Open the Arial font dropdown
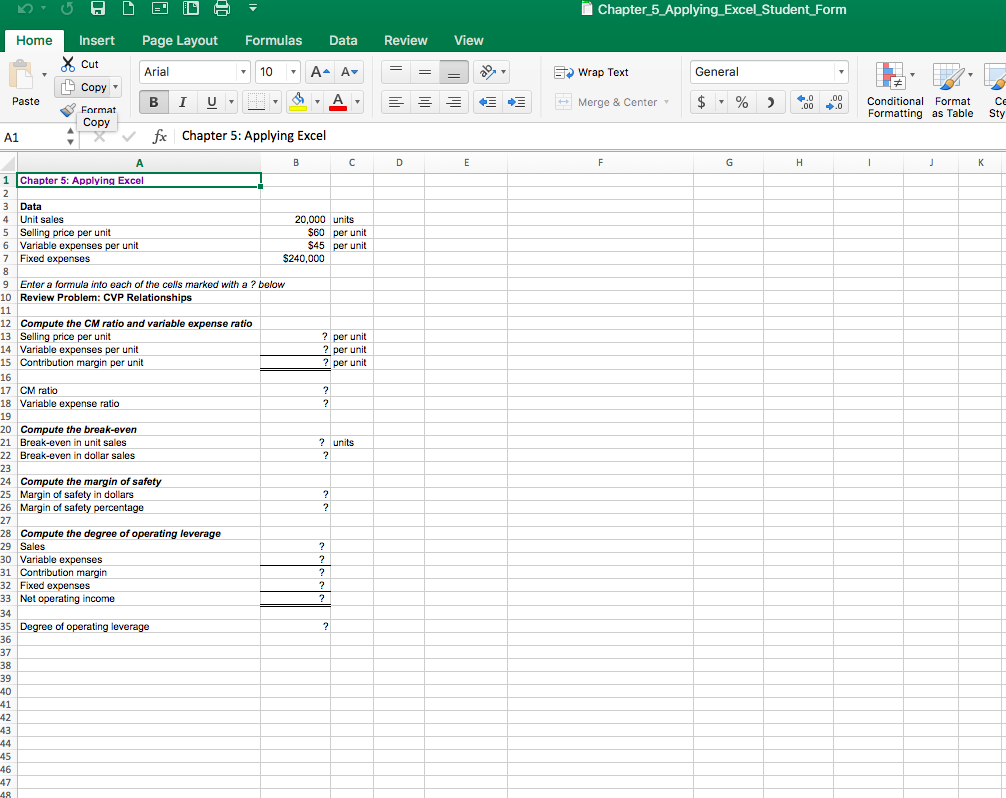 (x=243, y=71)
